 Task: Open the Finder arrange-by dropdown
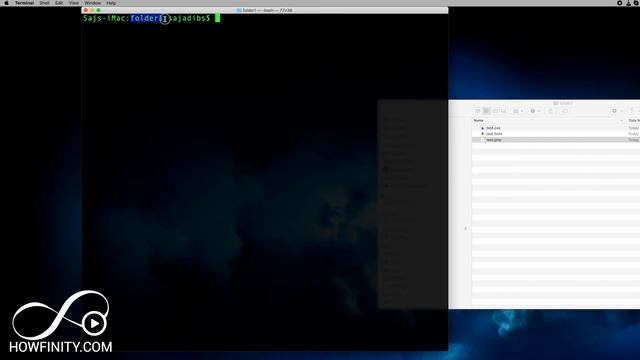(518, 111)
